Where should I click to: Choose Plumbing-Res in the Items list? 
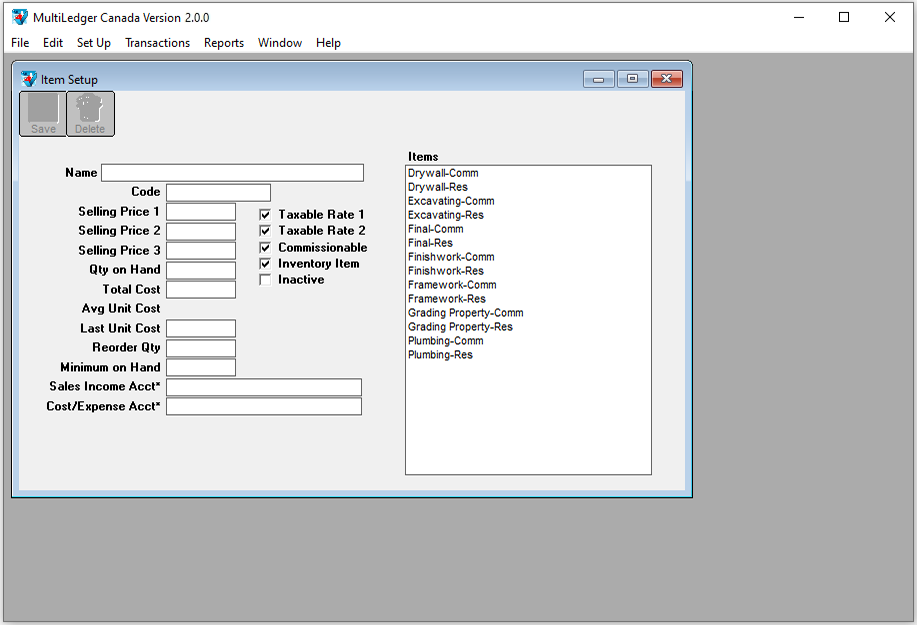click(440, 355)
